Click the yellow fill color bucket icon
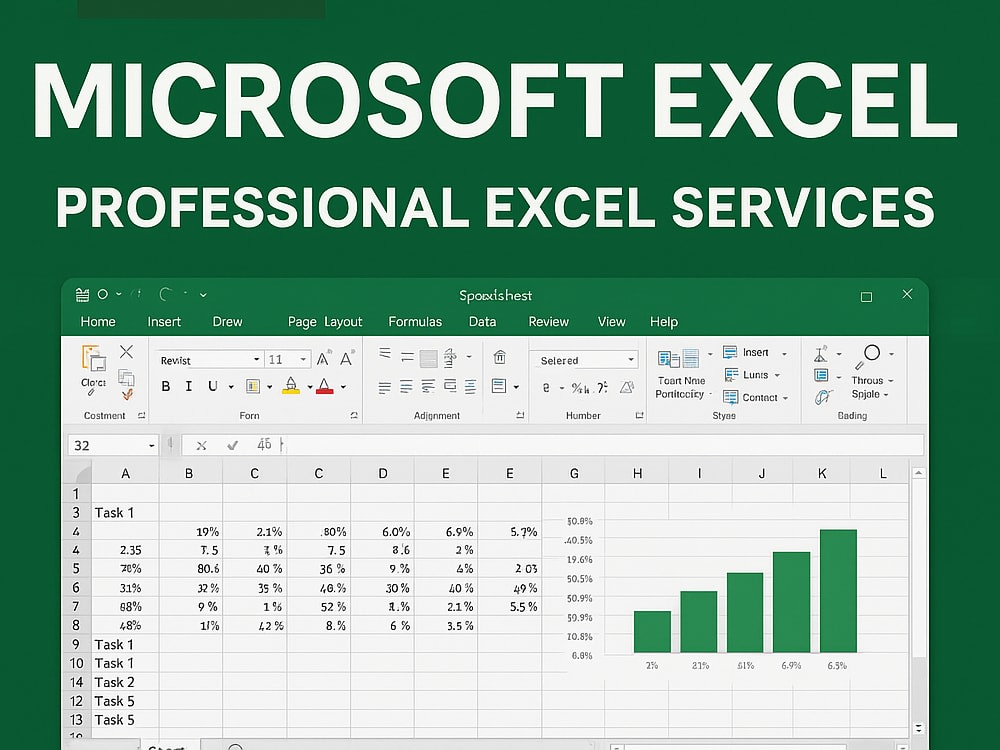This screenshot has width=1000, height=750. coord(291,385)
